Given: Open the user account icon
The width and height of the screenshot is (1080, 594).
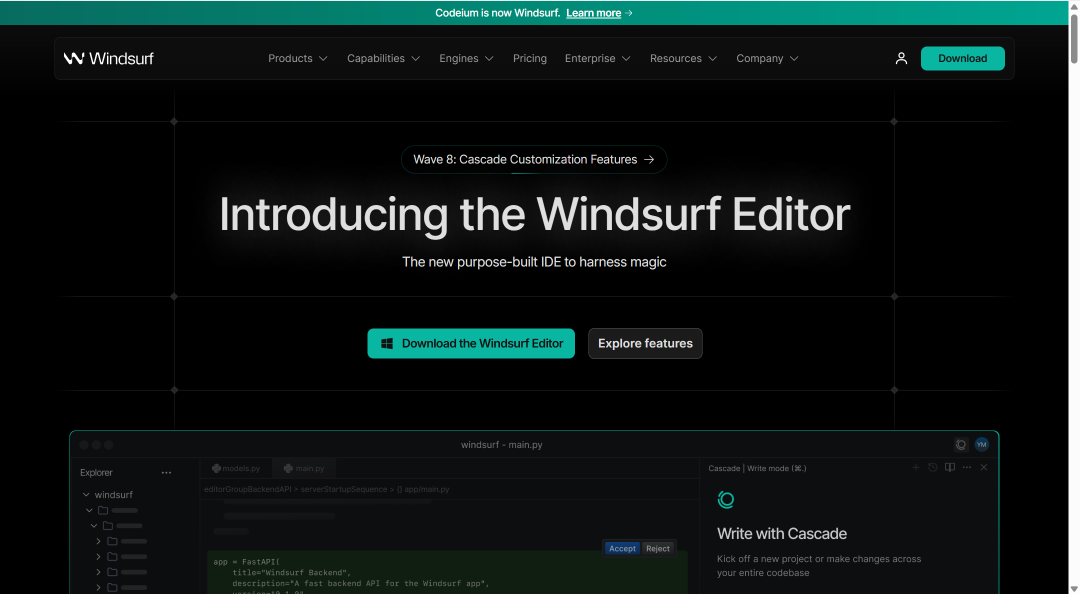Looking at the screenshot, I should [x=901, y=59].
